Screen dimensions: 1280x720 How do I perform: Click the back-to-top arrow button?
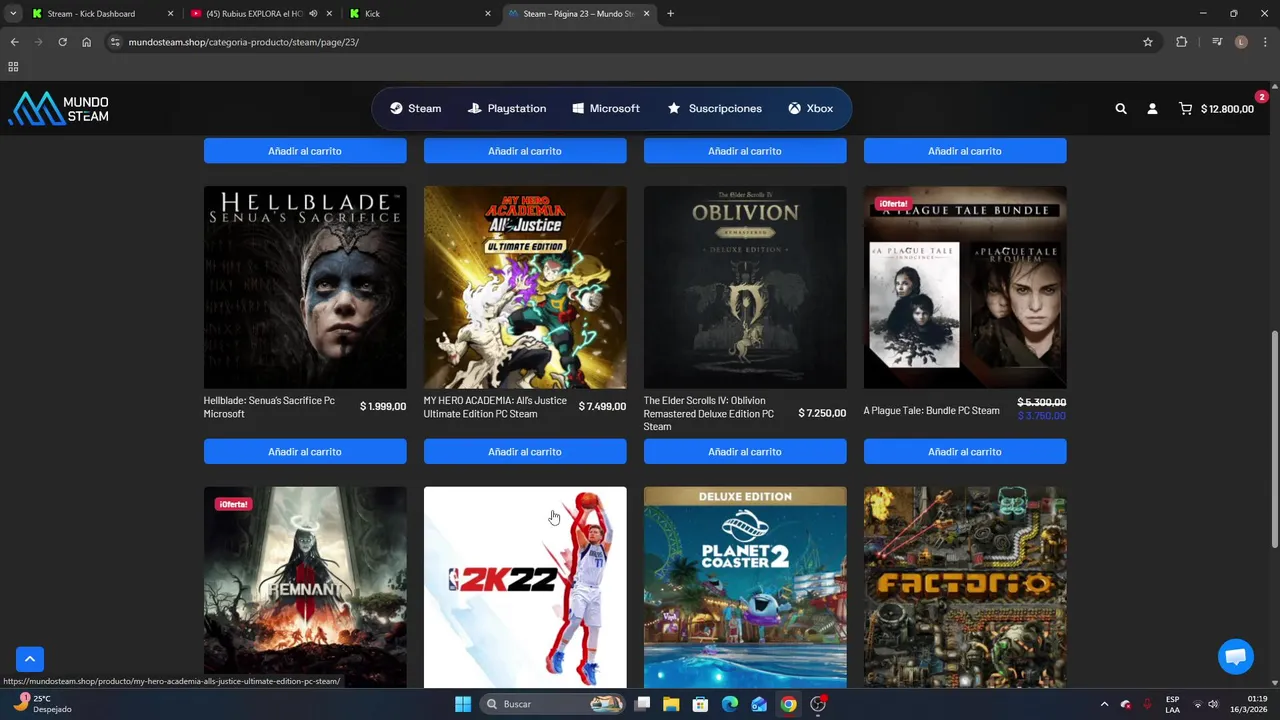click(x=30, y=659)
